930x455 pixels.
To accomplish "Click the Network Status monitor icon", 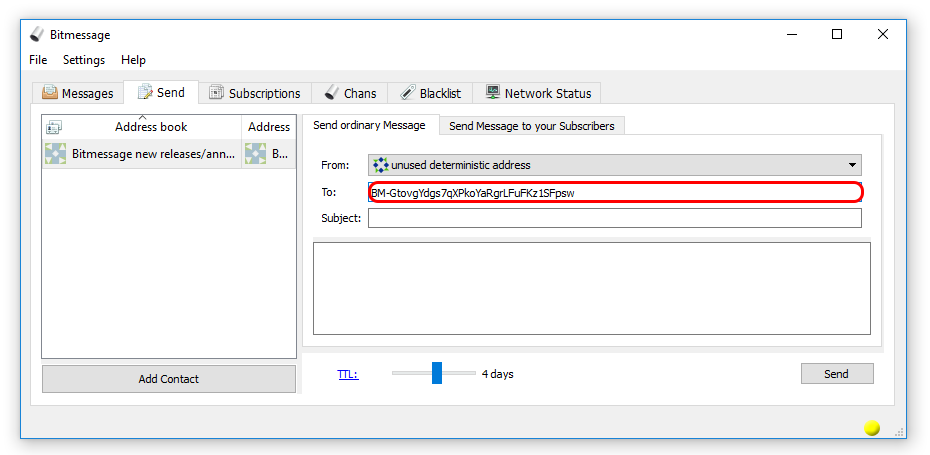I will pyautogui.click(x=492, y=93).
